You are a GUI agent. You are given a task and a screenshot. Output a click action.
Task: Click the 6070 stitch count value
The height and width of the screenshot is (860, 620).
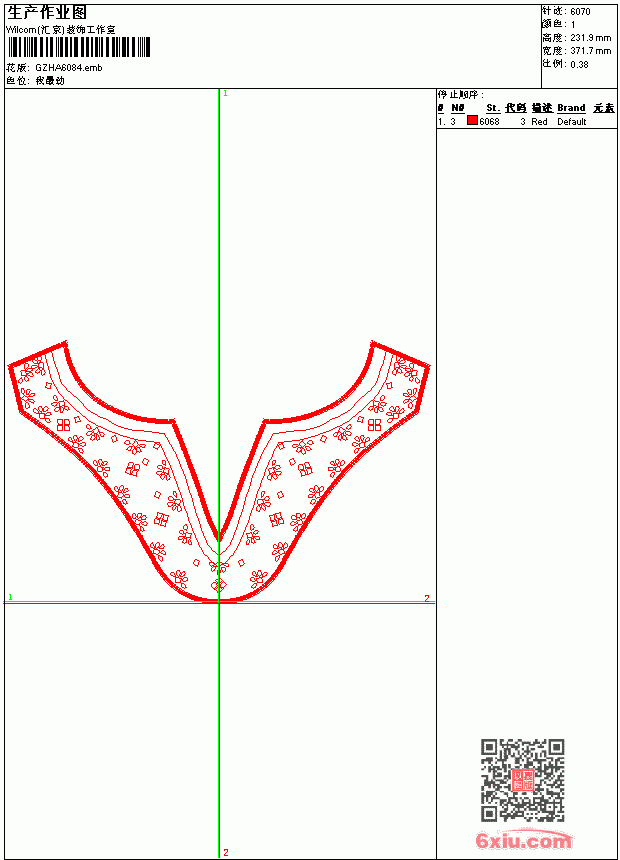(580, 12)
